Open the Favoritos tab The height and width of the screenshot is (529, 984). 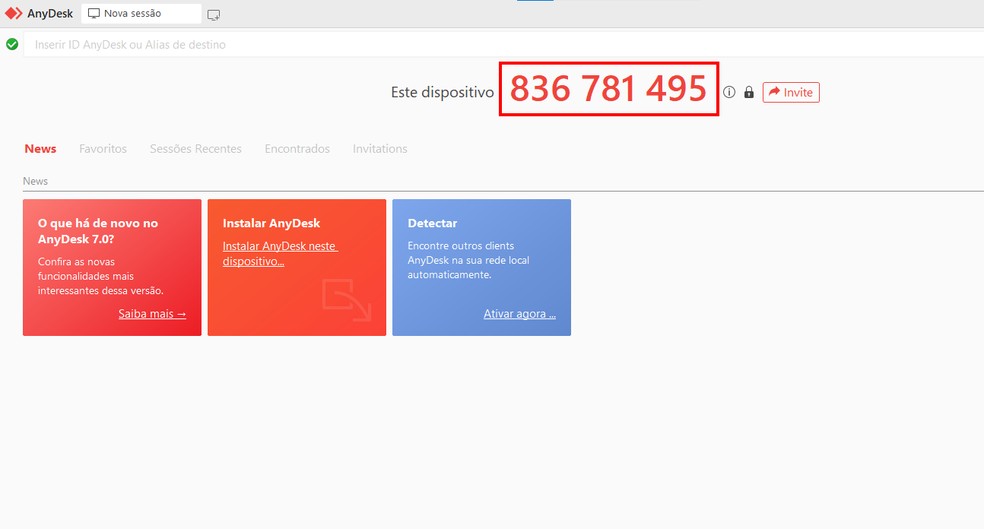click(x=103, y=149)
